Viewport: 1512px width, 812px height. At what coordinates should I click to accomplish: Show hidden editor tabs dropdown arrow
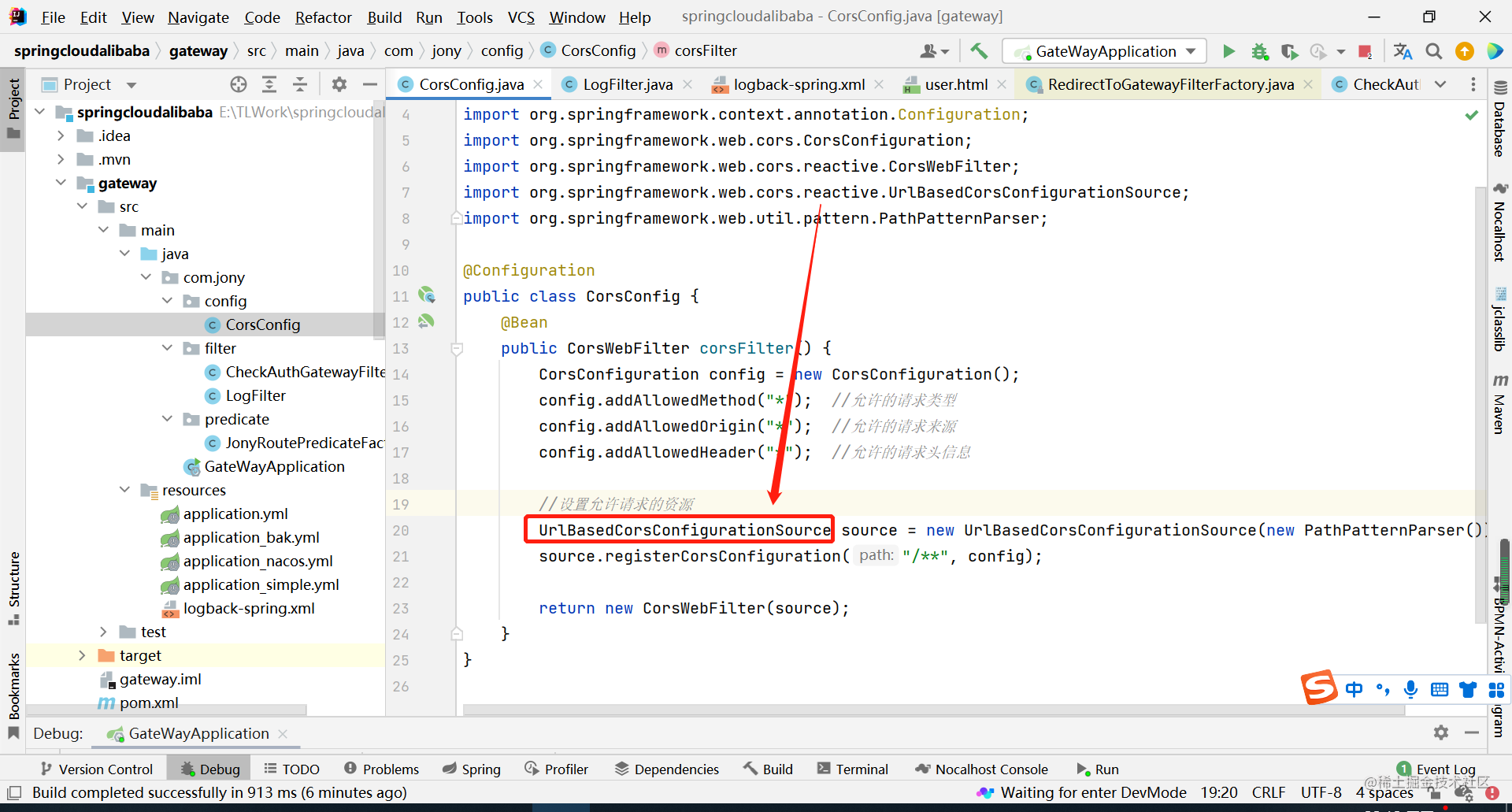point(1440,84)
